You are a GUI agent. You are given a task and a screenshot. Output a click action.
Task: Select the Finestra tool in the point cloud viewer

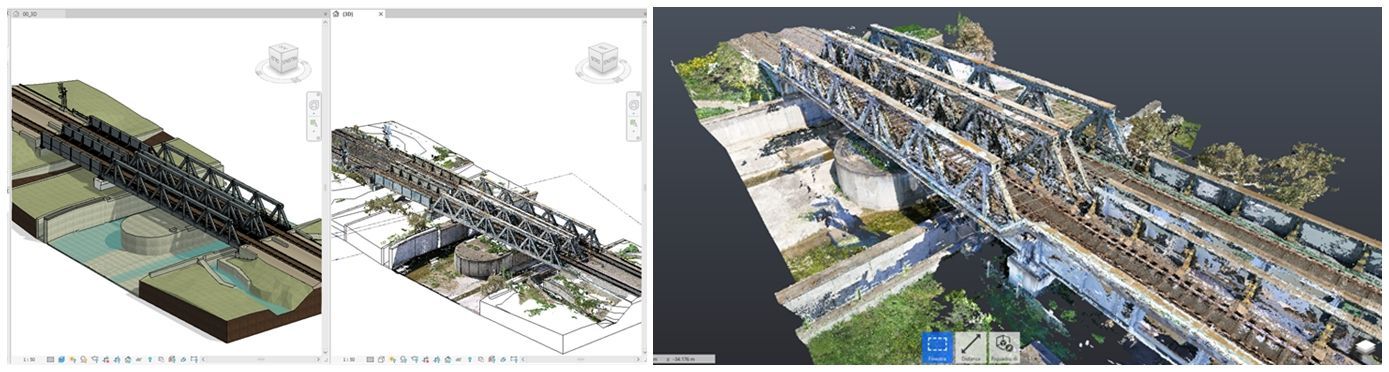(938, 346)
